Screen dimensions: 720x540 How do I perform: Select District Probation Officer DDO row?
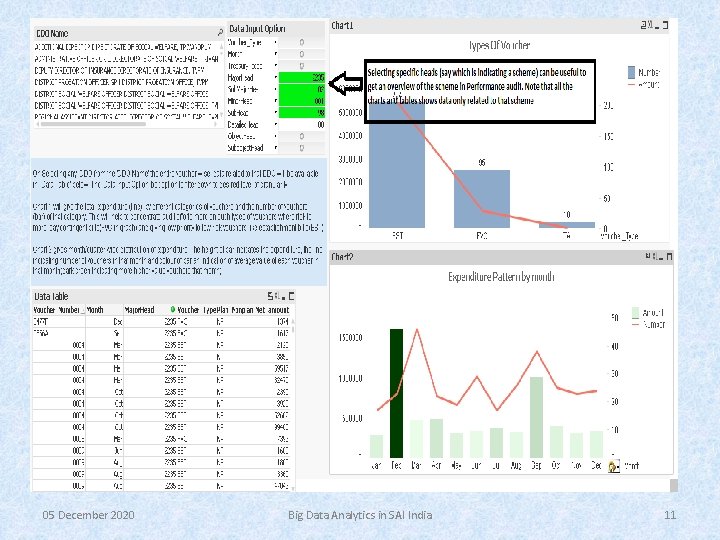[124, 82]
